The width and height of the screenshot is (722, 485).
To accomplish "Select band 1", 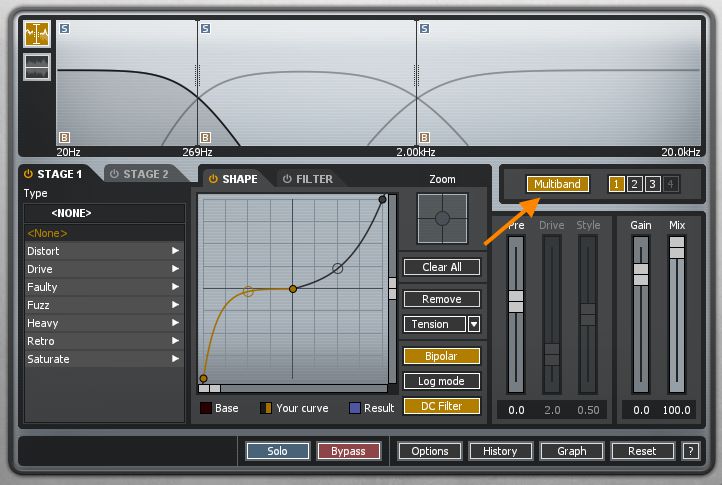I will click(x=617, y=184).
